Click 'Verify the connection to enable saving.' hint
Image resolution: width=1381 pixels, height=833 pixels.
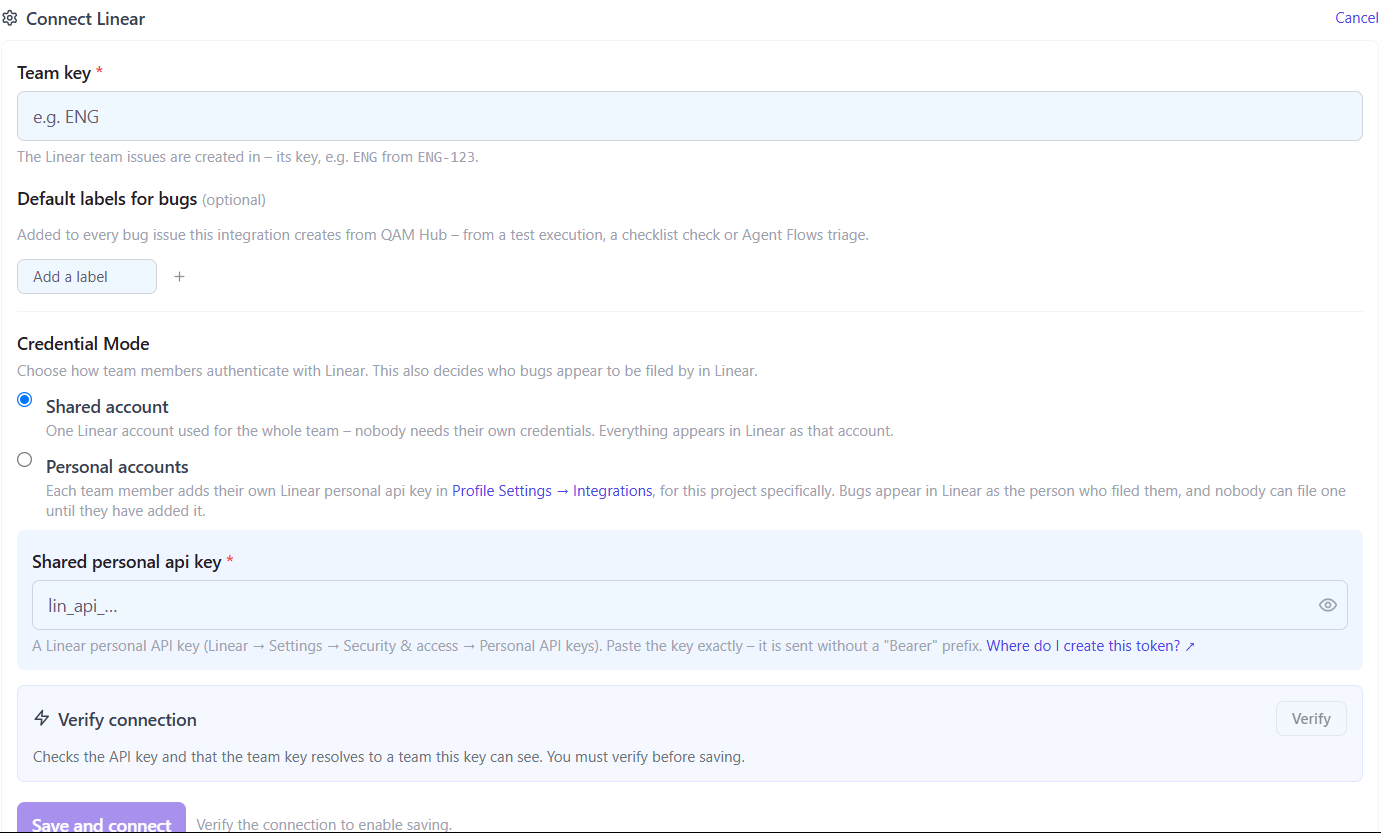pos(324,825)
